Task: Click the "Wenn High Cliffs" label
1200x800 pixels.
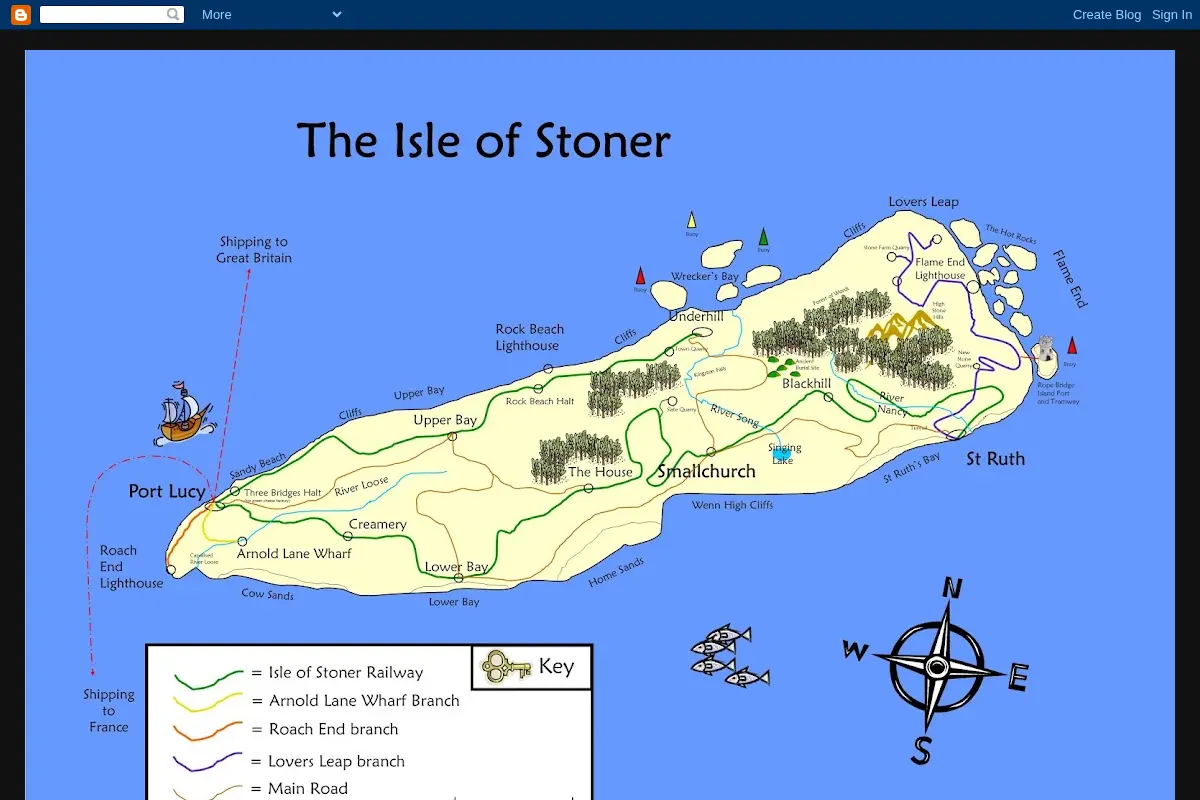Action: [x=732, y=505]
